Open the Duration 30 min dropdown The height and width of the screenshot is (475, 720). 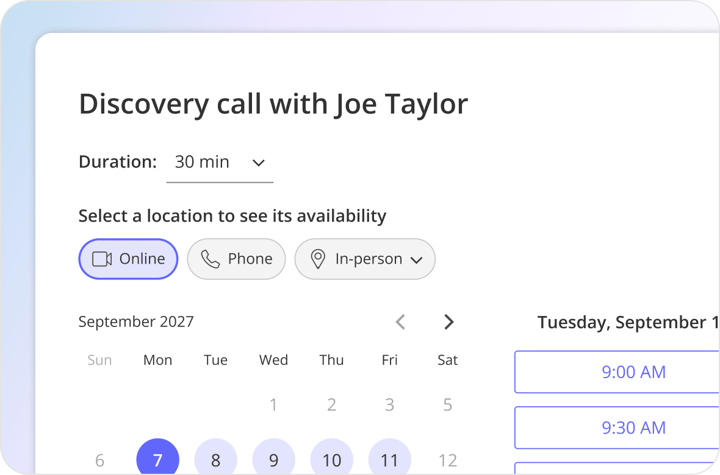pyautogui.click(x=219, y=163)
